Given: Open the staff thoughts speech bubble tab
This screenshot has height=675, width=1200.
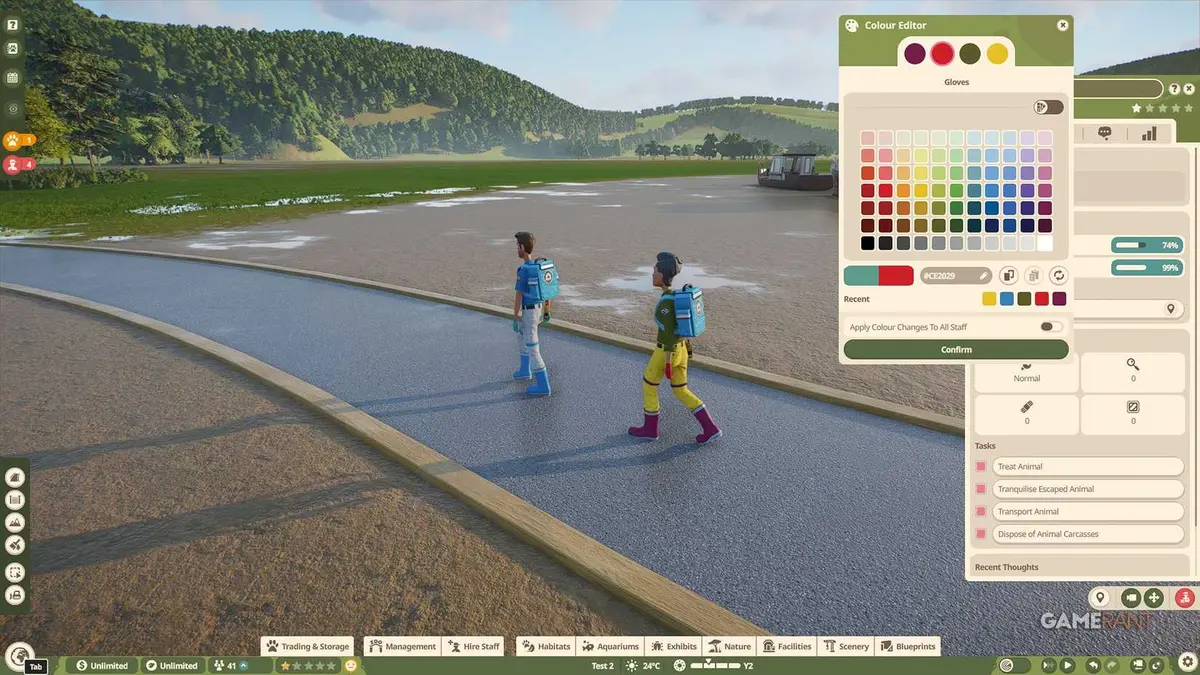Looking at the screenshot, I should pos(1105,133).
